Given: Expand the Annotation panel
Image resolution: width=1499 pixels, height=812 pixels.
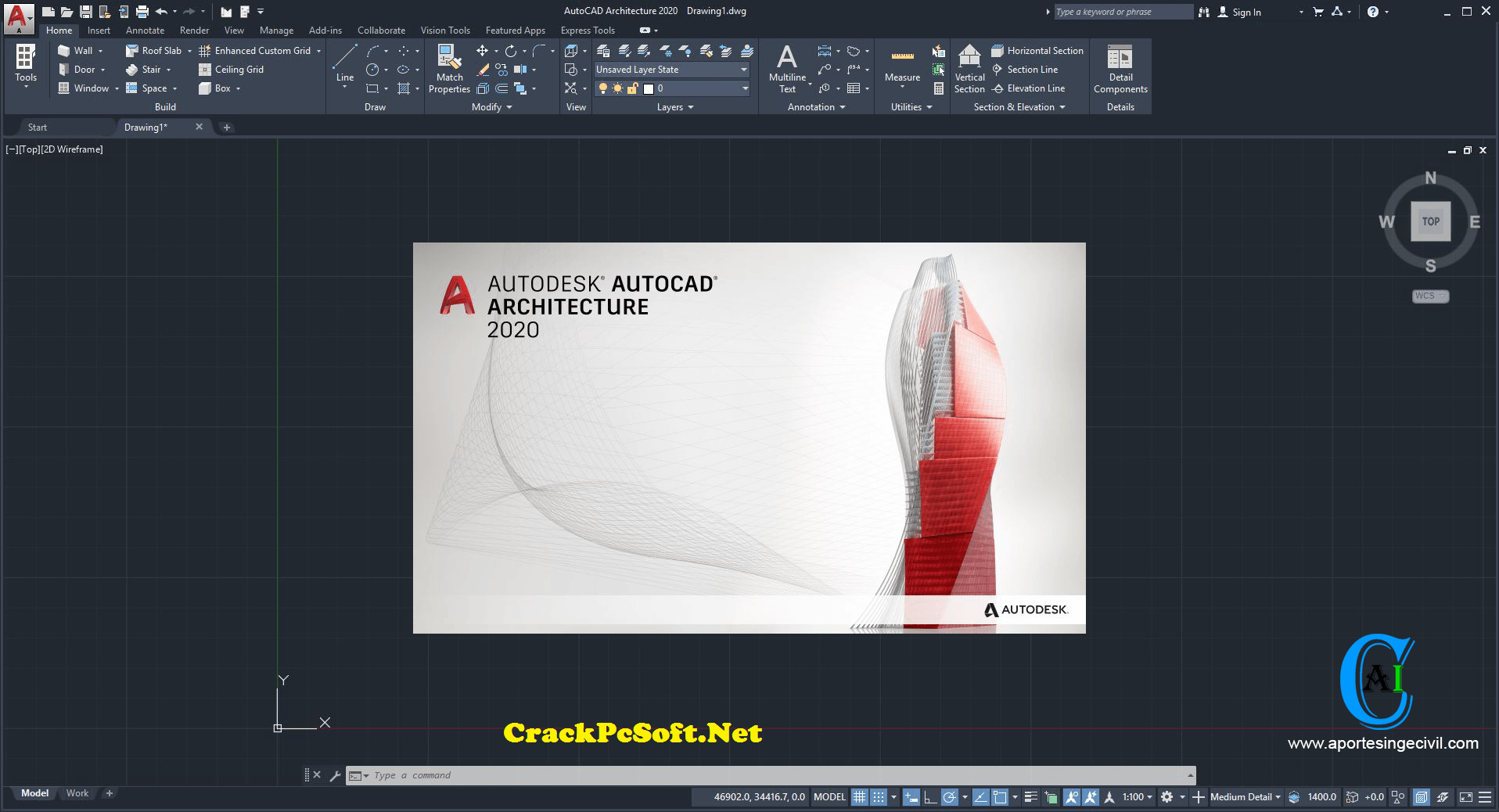Looking at the screenshot, I should pyautogui.click(x=816, y=107).
